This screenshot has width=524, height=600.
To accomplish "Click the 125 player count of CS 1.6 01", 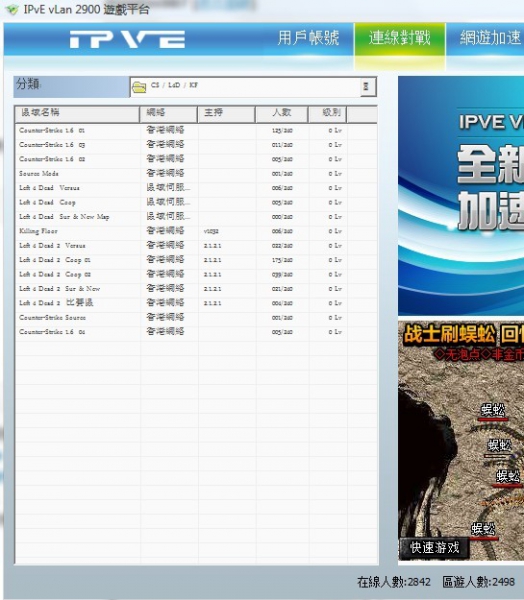I will 282,131.
